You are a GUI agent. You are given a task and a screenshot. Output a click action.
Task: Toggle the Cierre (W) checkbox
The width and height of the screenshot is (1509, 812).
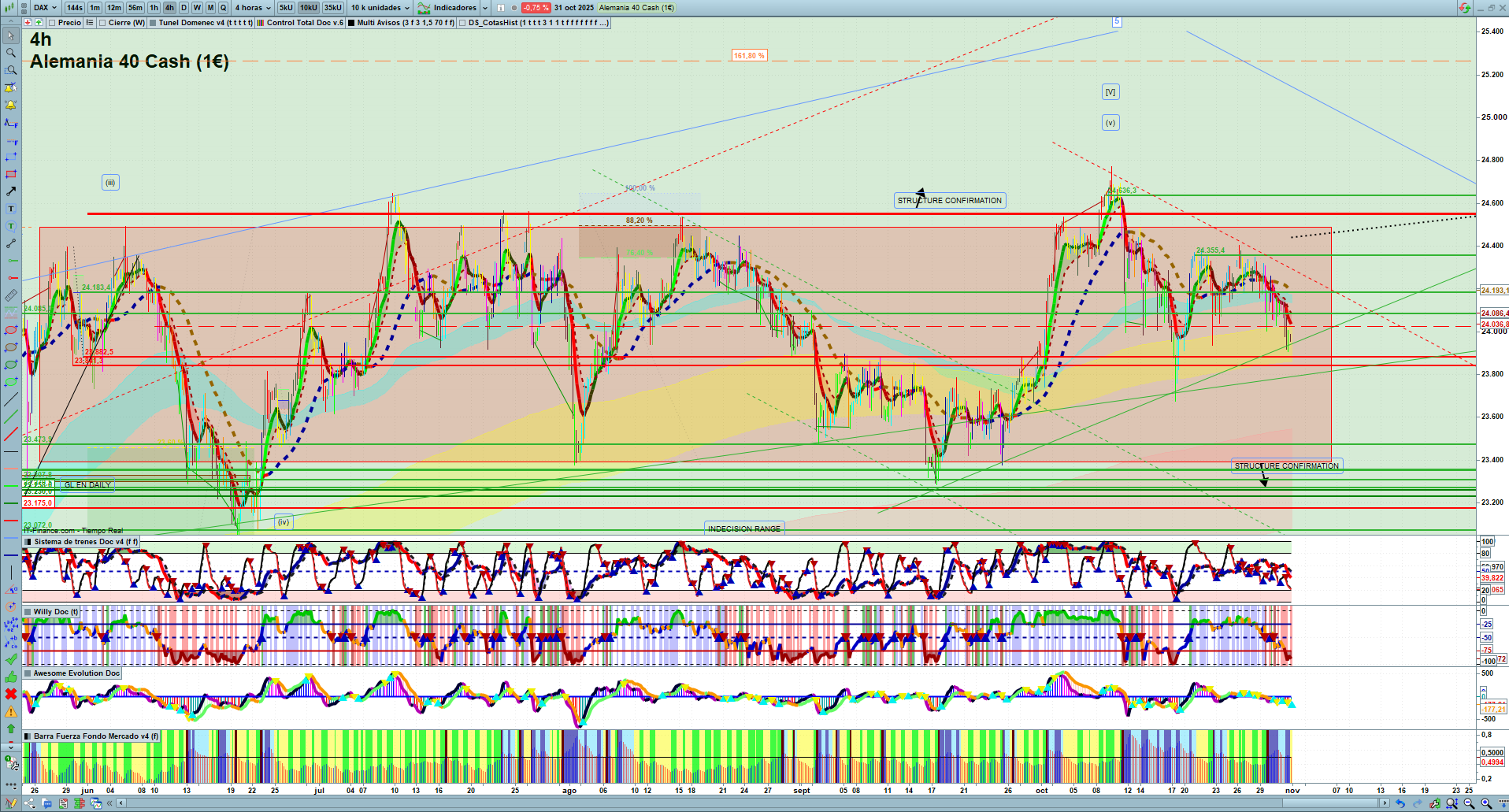103,23
